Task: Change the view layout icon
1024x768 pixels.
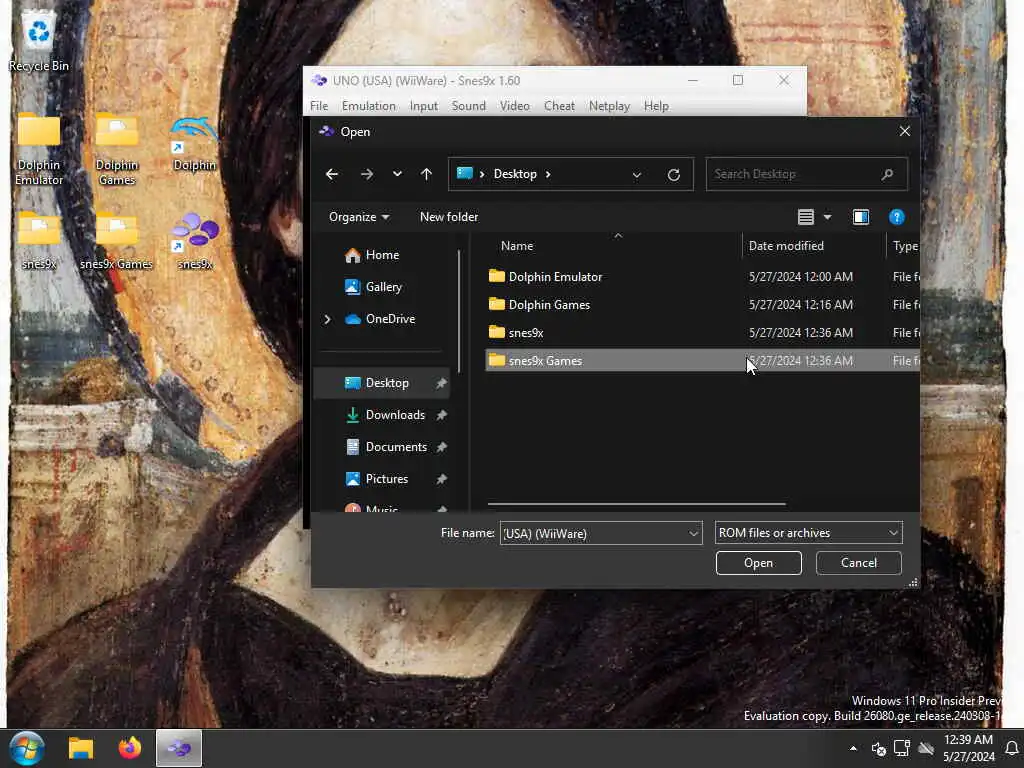Action: tap(806, 217)
